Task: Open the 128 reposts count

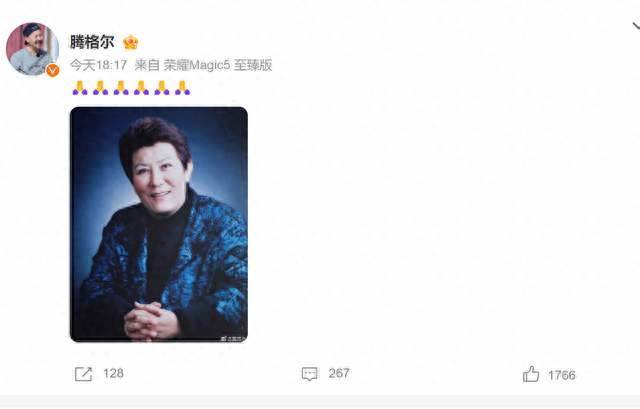Action: click(113, 373)
